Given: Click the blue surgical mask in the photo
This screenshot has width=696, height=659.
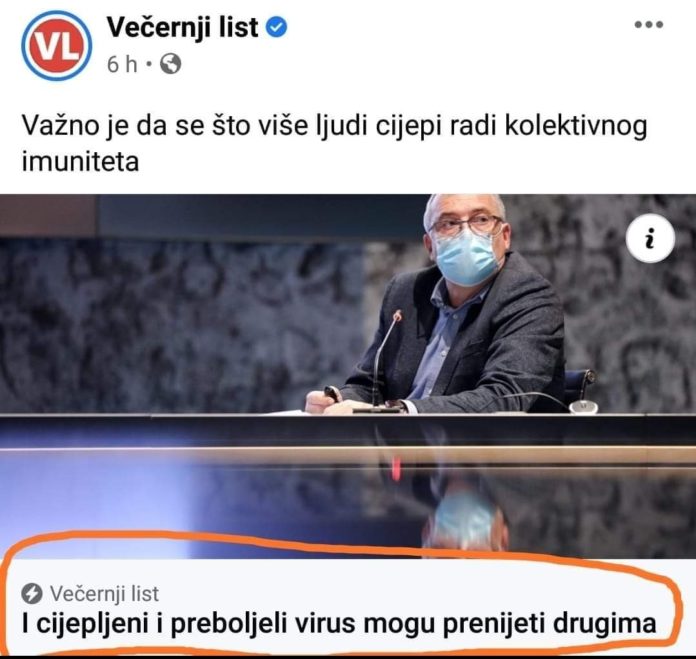Looking at the screenshot, I should point(468,256).
